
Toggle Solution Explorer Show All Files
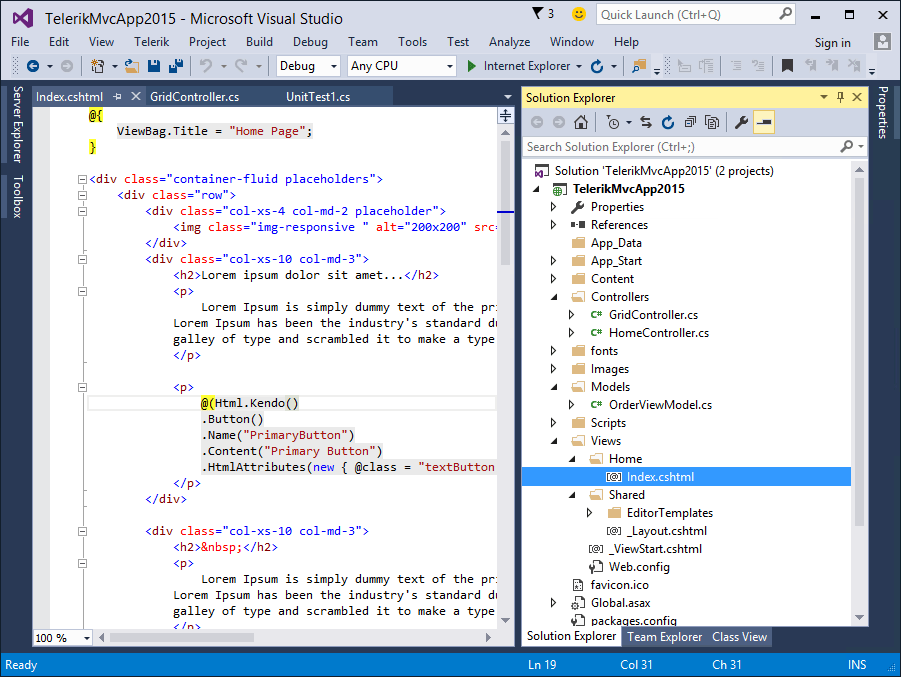(x=712, y=122)
